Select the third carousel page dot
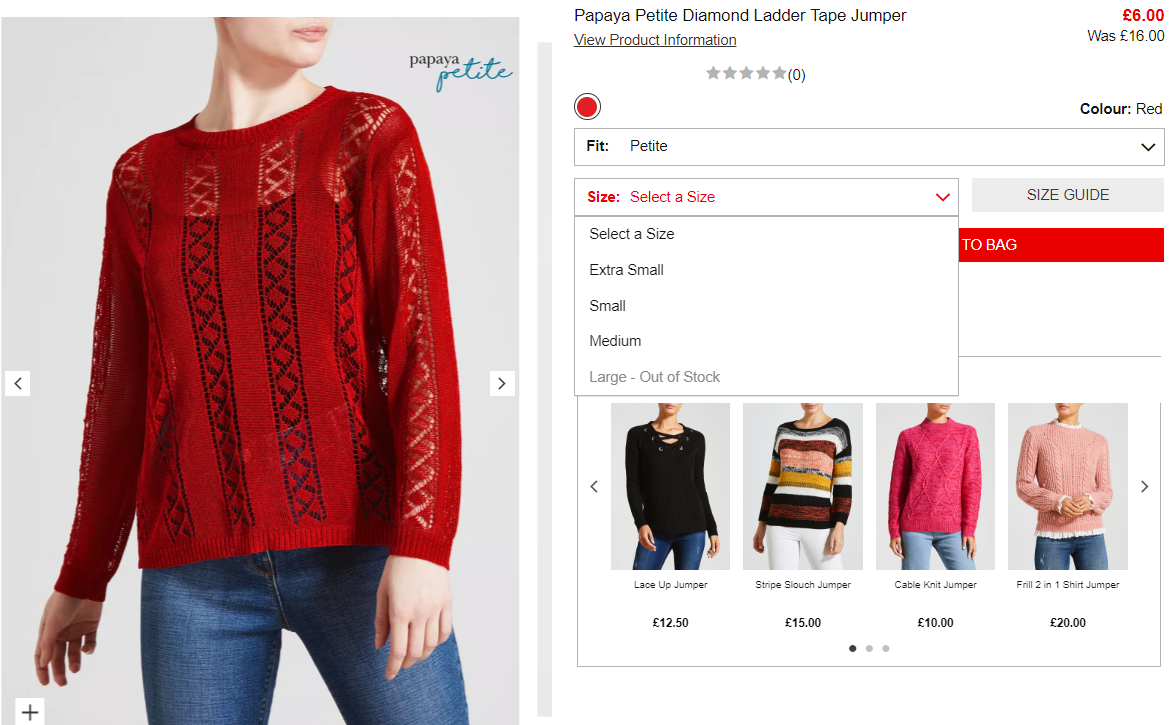The width and height of the screenshot is (1169, 725). (886, 648)
